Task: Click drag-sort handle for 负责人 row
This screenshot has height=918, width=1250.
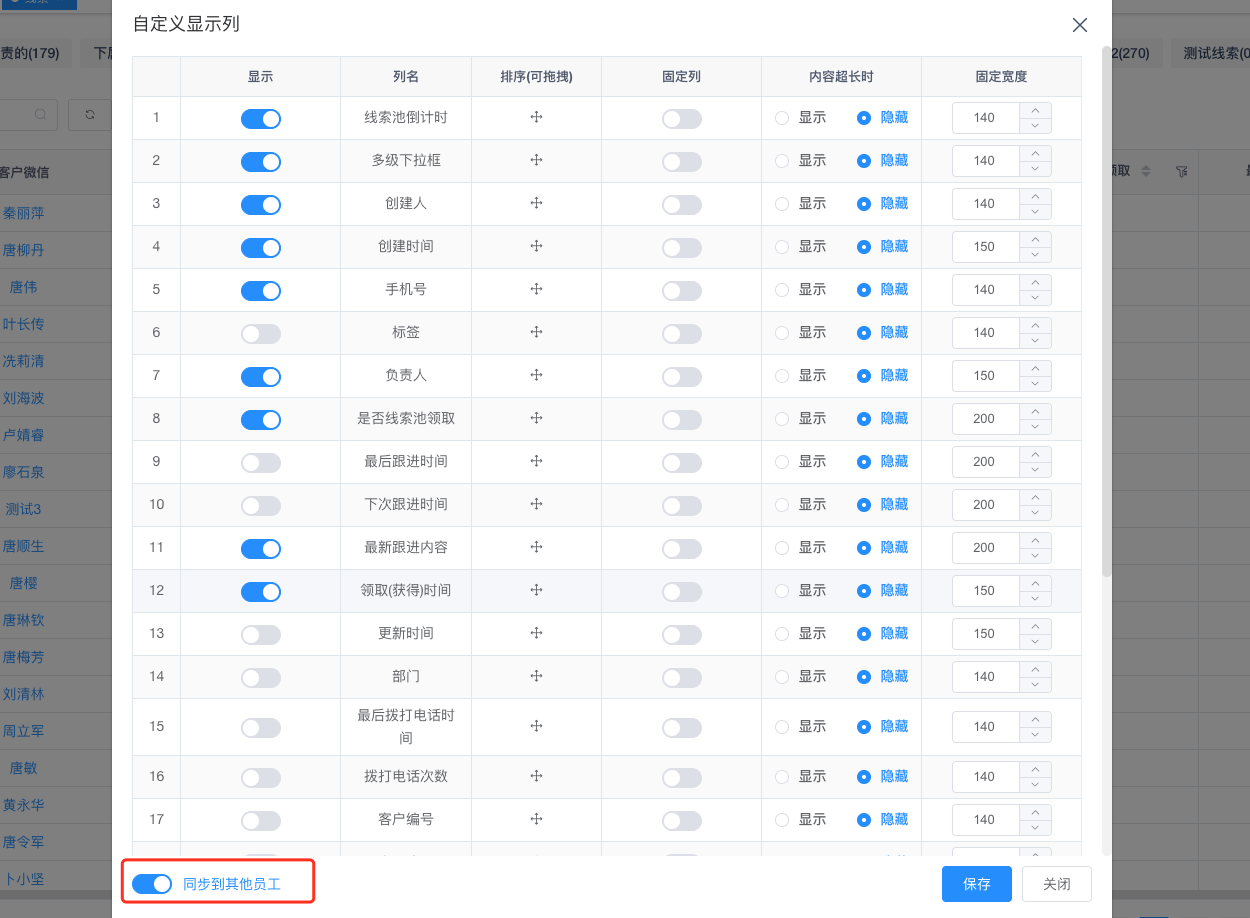Action: click(x=536, y=375)
